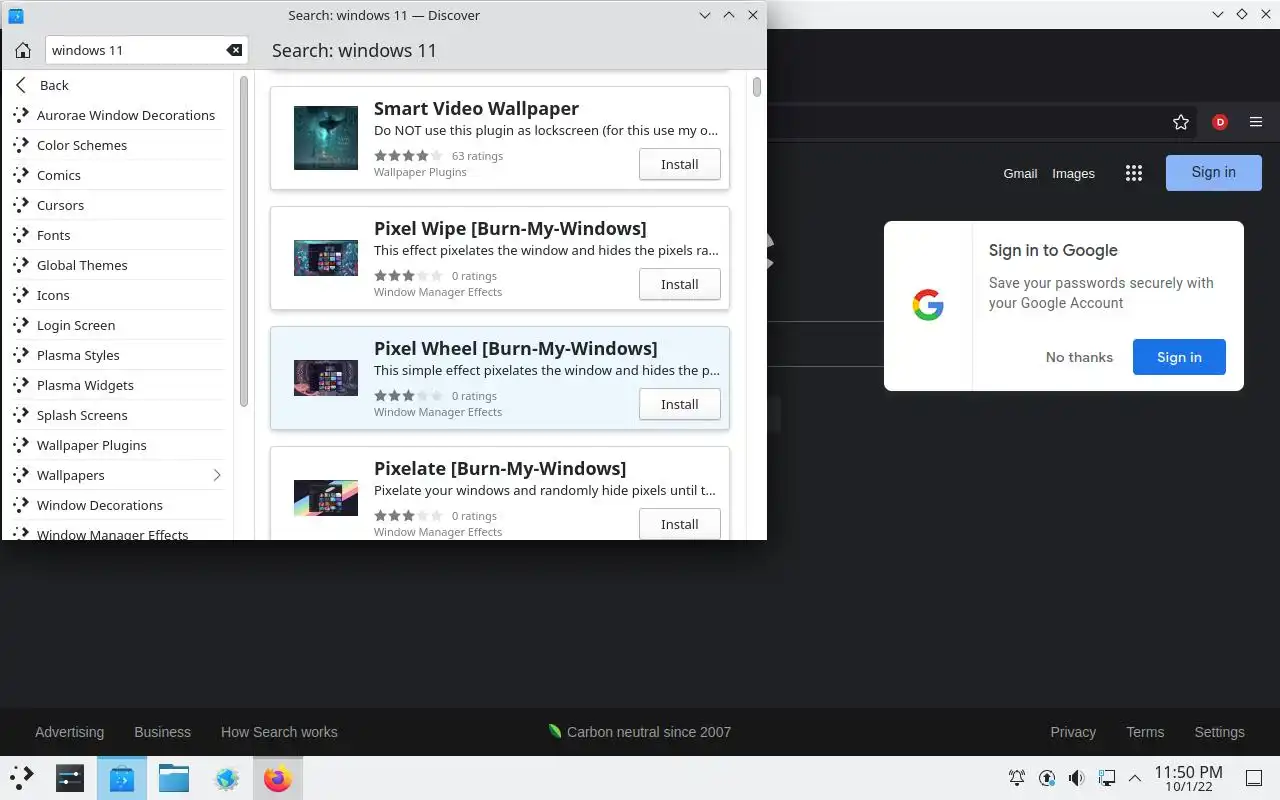The width and height of the screenshot is (1280, 800).
Task: Open the network status tray icon
Action: tap(1106, 778)
